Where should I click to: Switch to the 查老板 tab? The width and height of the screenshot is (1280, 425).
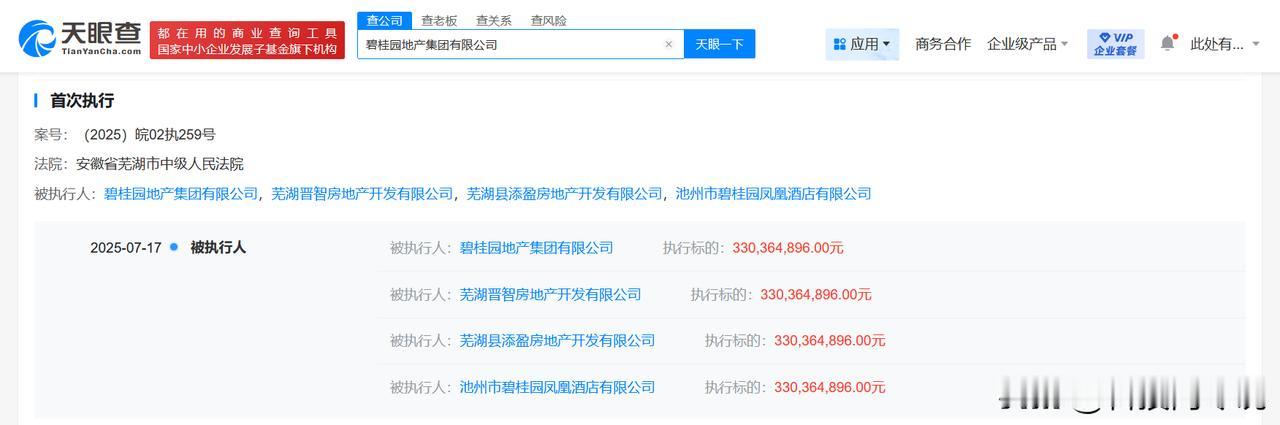[439, 20]
